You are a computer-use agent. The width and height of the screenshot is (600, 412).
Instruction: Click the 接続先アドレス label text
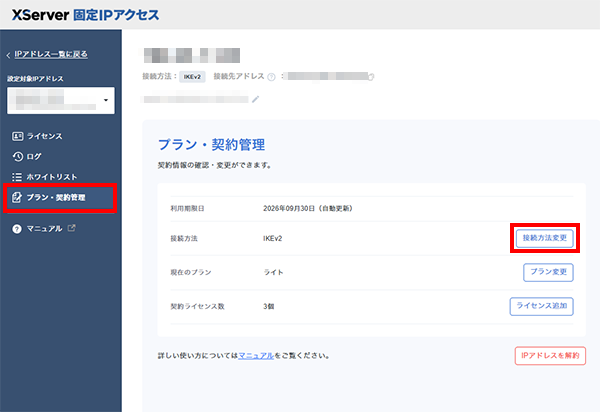(x=239, y=77)
